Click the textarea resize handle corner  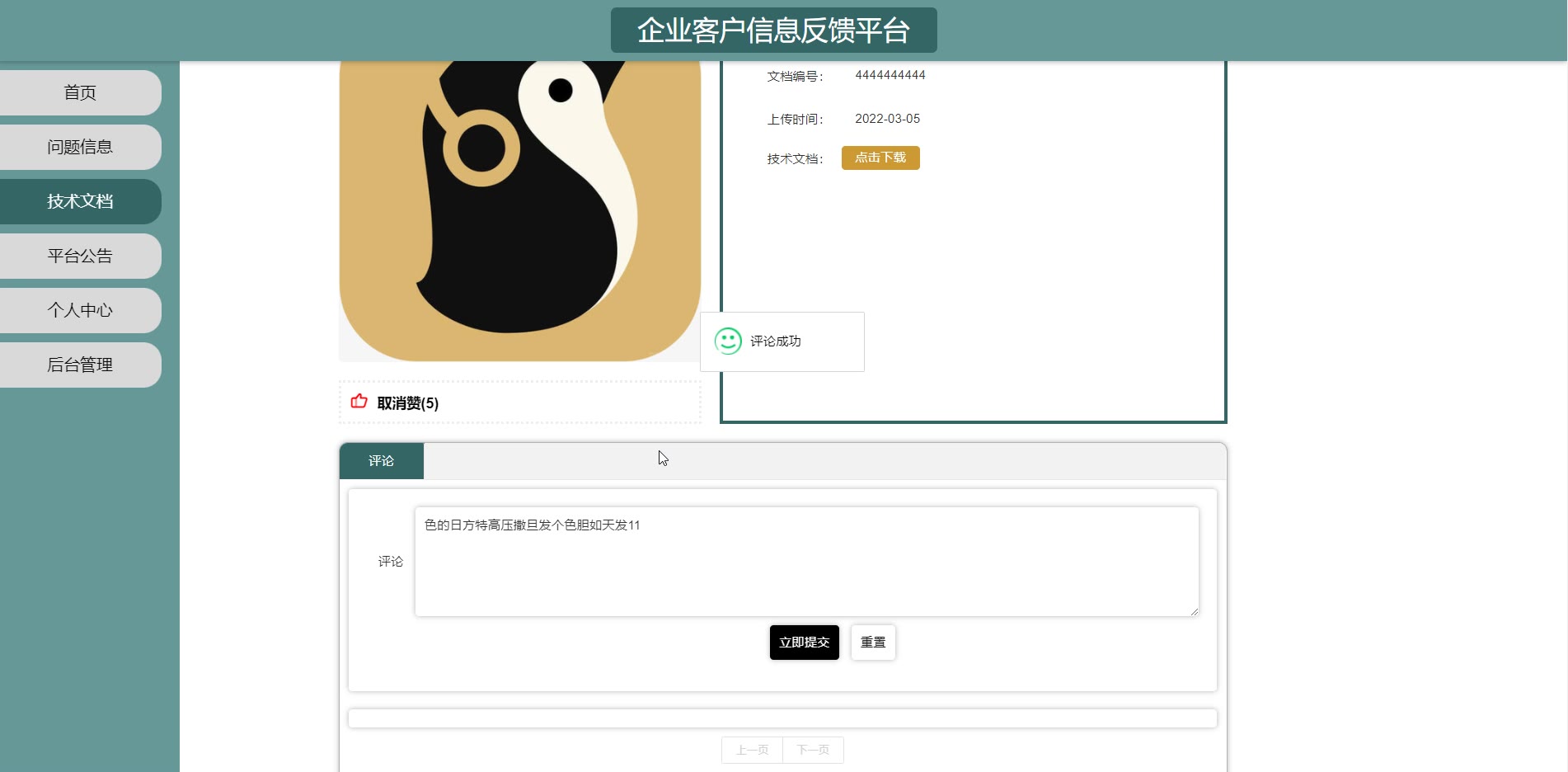pyautogui.click(x=1194, y=611)
